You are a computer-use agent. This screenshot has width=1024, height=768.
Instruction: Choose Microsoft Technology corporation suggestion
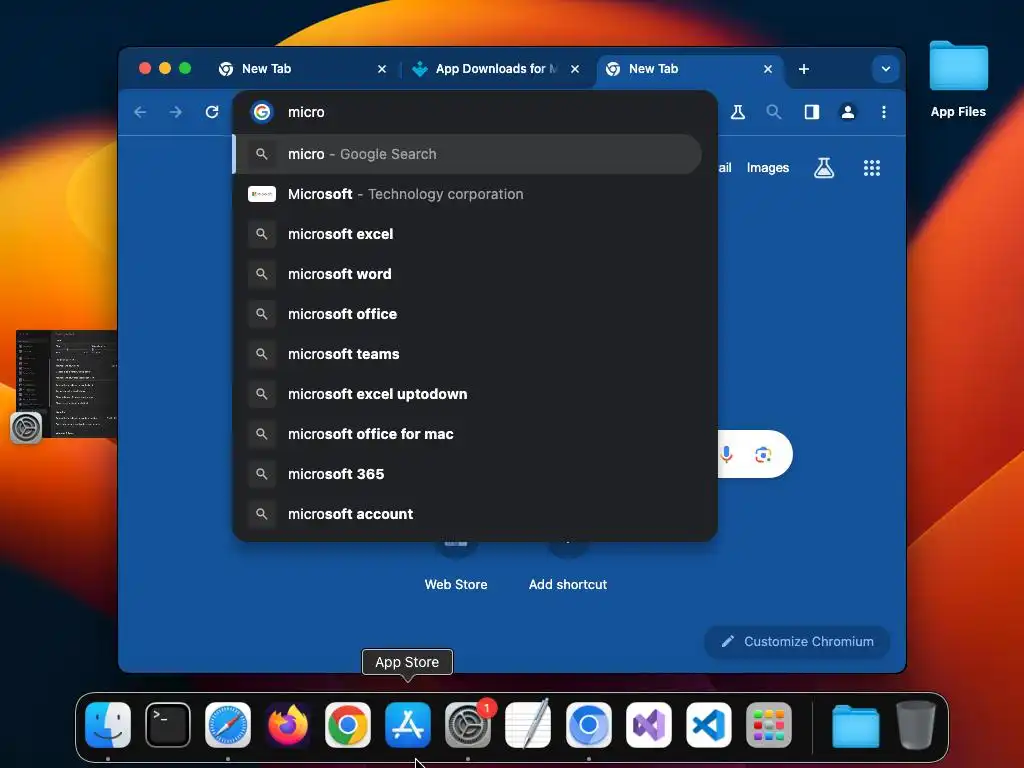(468, 194)
